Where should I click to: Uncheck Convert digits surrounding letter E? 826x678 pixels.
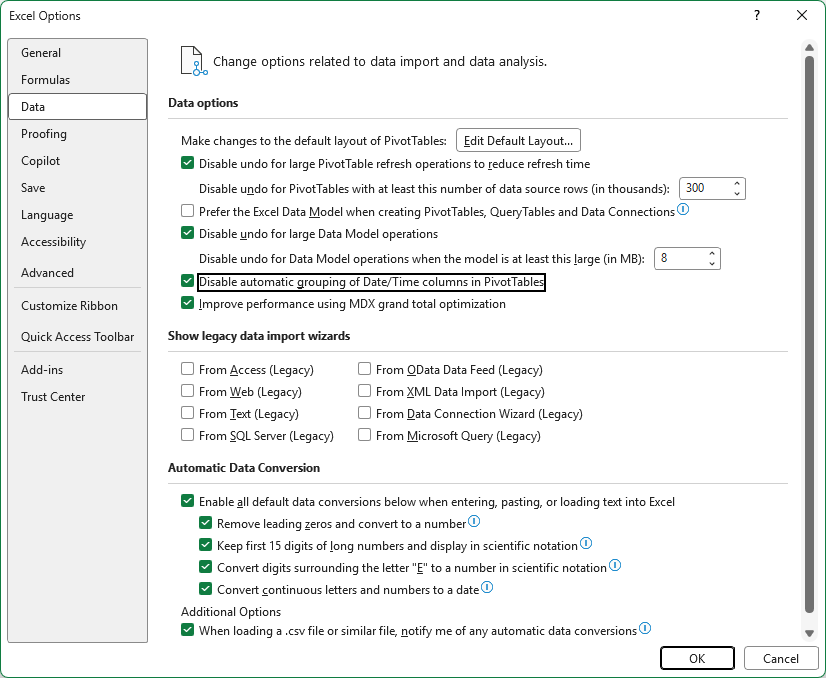[x=205, y=567]
